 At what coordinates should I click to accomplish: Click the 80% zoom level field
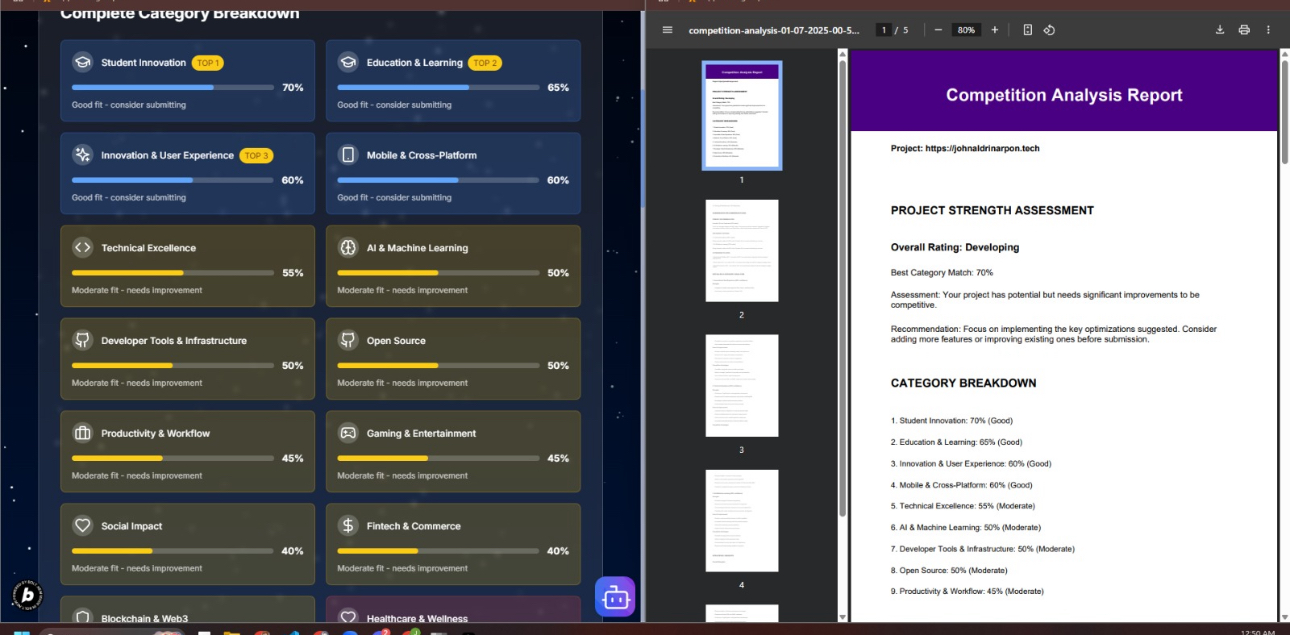[x=966, y=30]
